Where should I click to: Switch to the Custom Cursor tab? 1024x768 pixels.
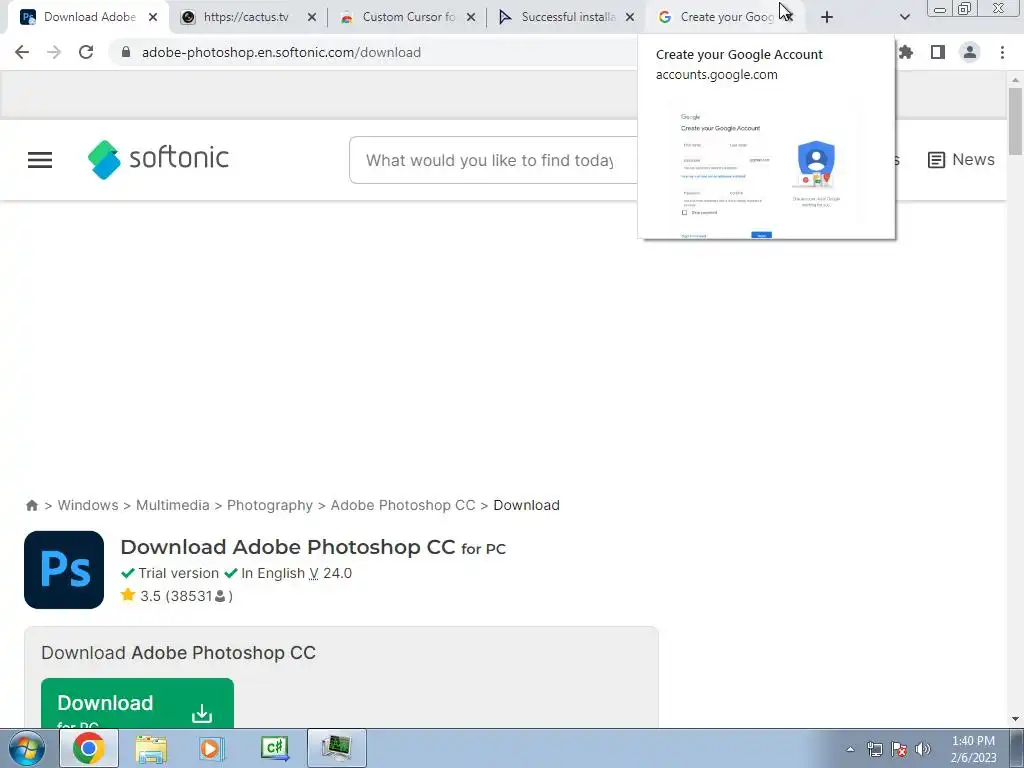tap(408, 17)
